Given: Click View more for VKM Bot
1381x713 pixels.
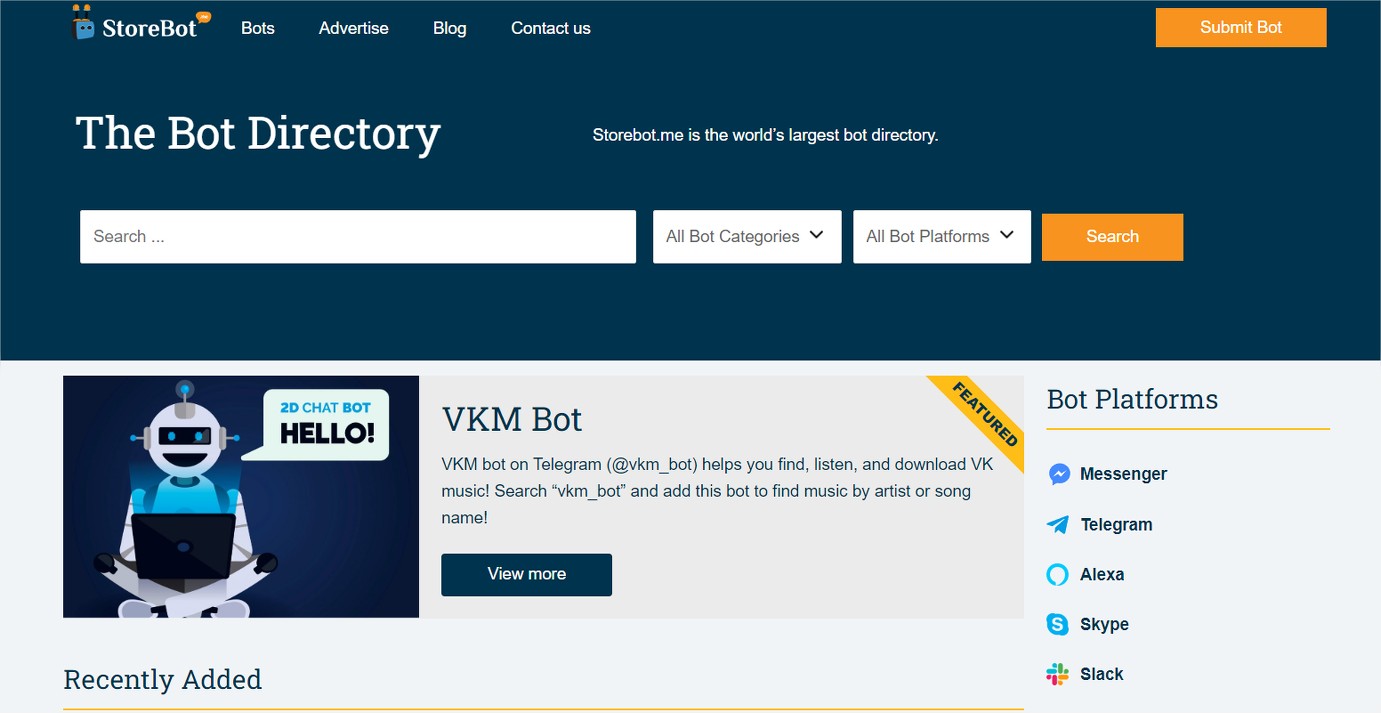Looking at the screenshot, I should pyautogui.click(x=526, y=574).
